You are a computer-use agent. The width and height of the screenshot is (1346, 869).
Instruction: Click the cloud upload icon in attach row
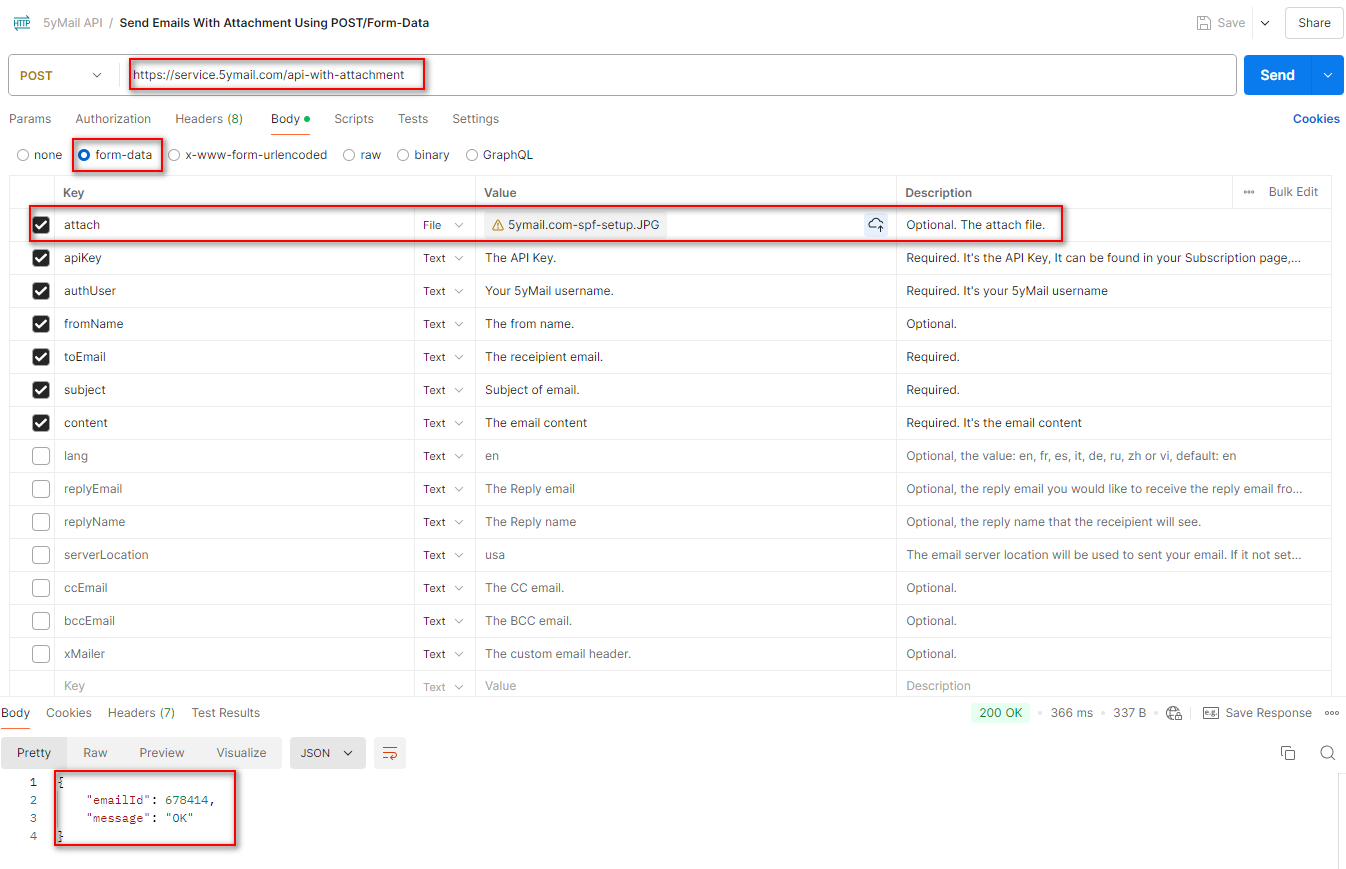click(876, 225)
